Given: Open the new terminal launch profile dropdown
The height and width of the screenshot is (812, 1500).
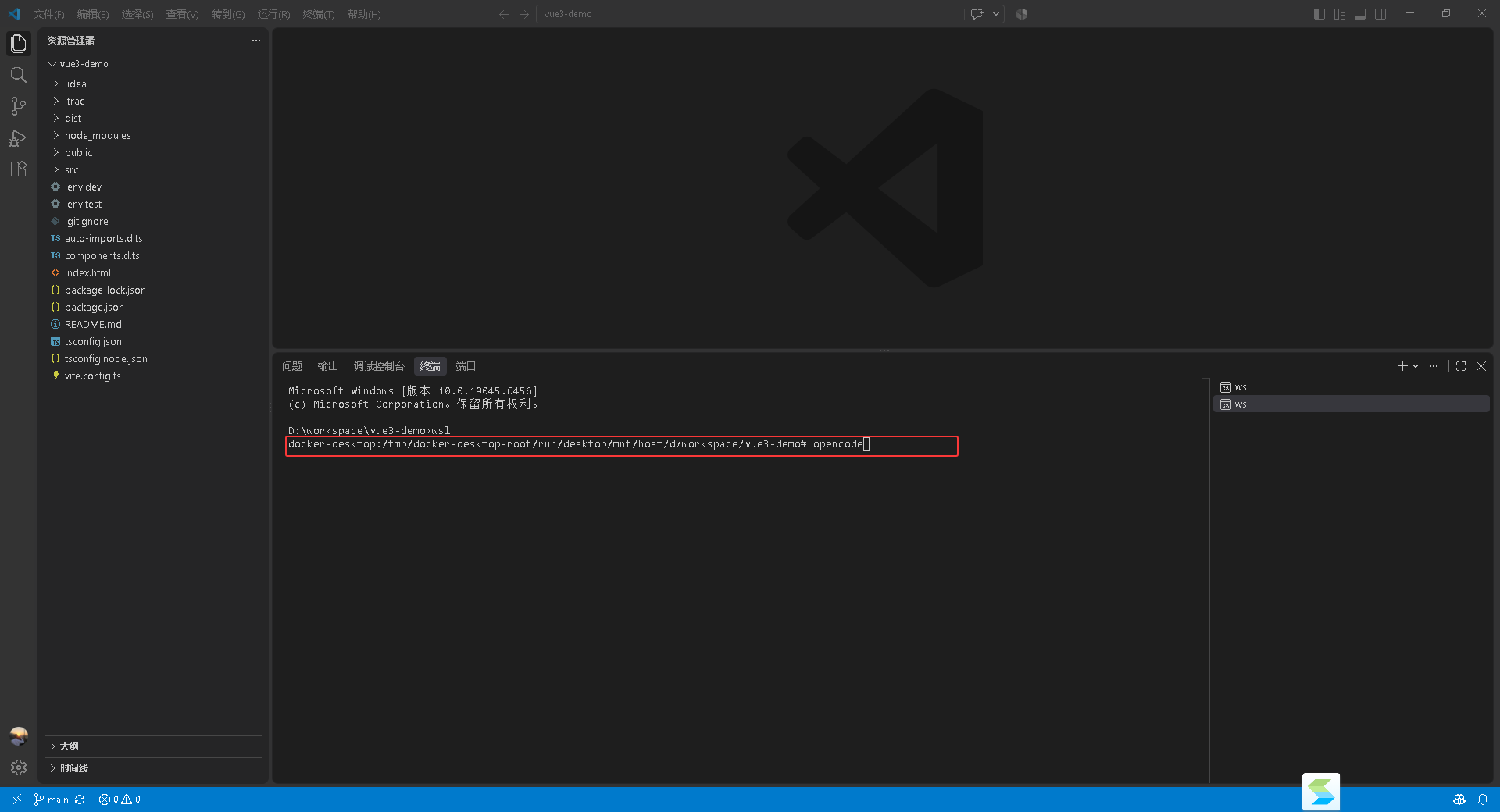Looking at the screenshot, I should (x=1416, y=366).
